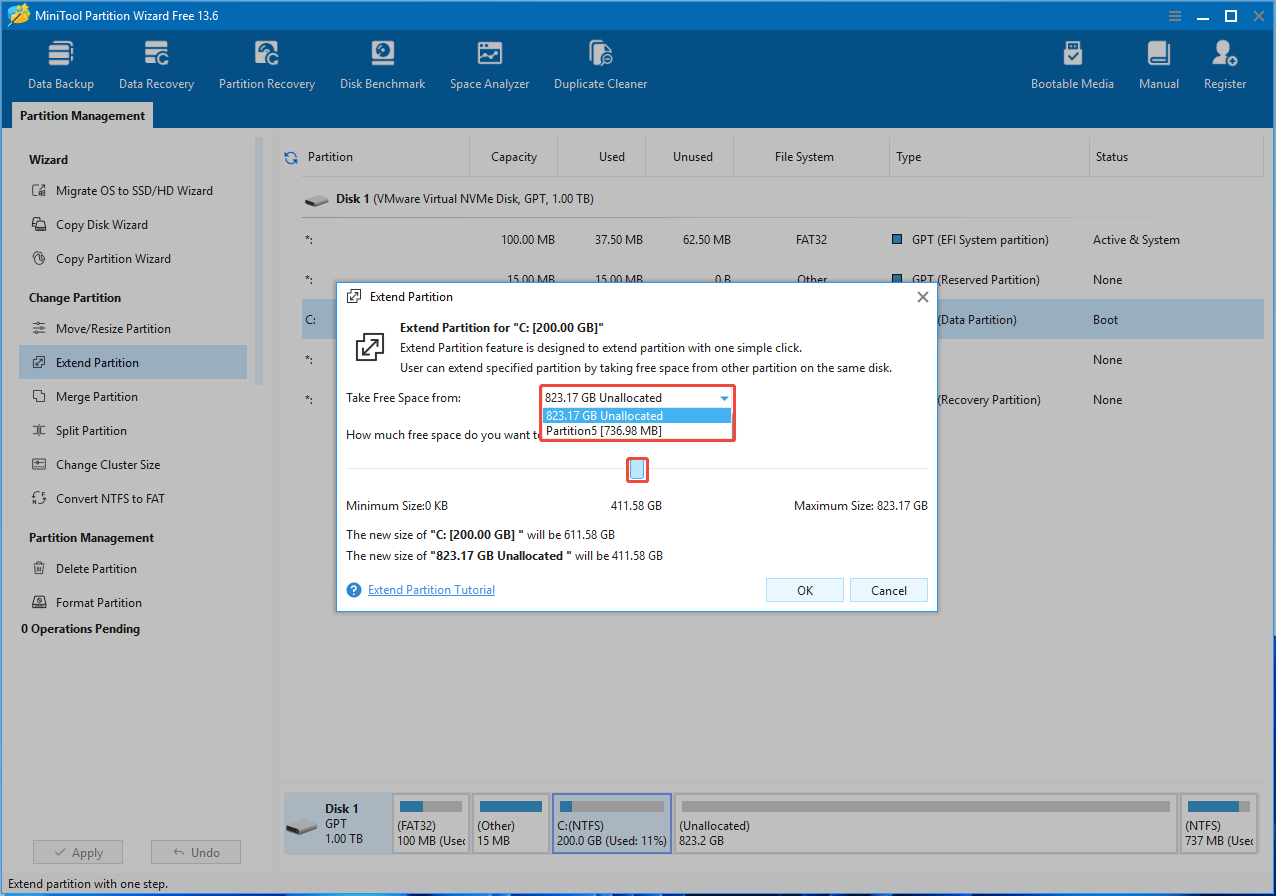This screenshot has width=1276, height=896.
Task: Adjust the free space amount slider
Action: point(637,469)
